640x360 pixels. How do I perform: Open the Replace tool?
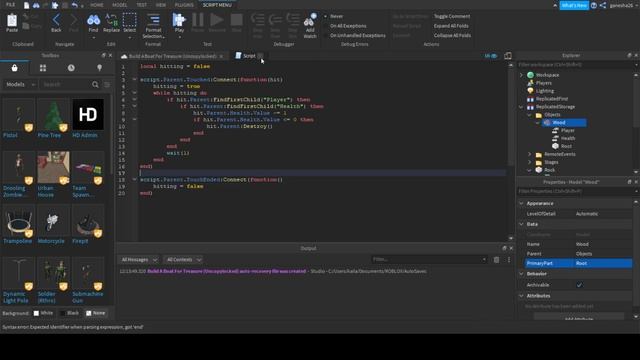[x=111, y=20]
